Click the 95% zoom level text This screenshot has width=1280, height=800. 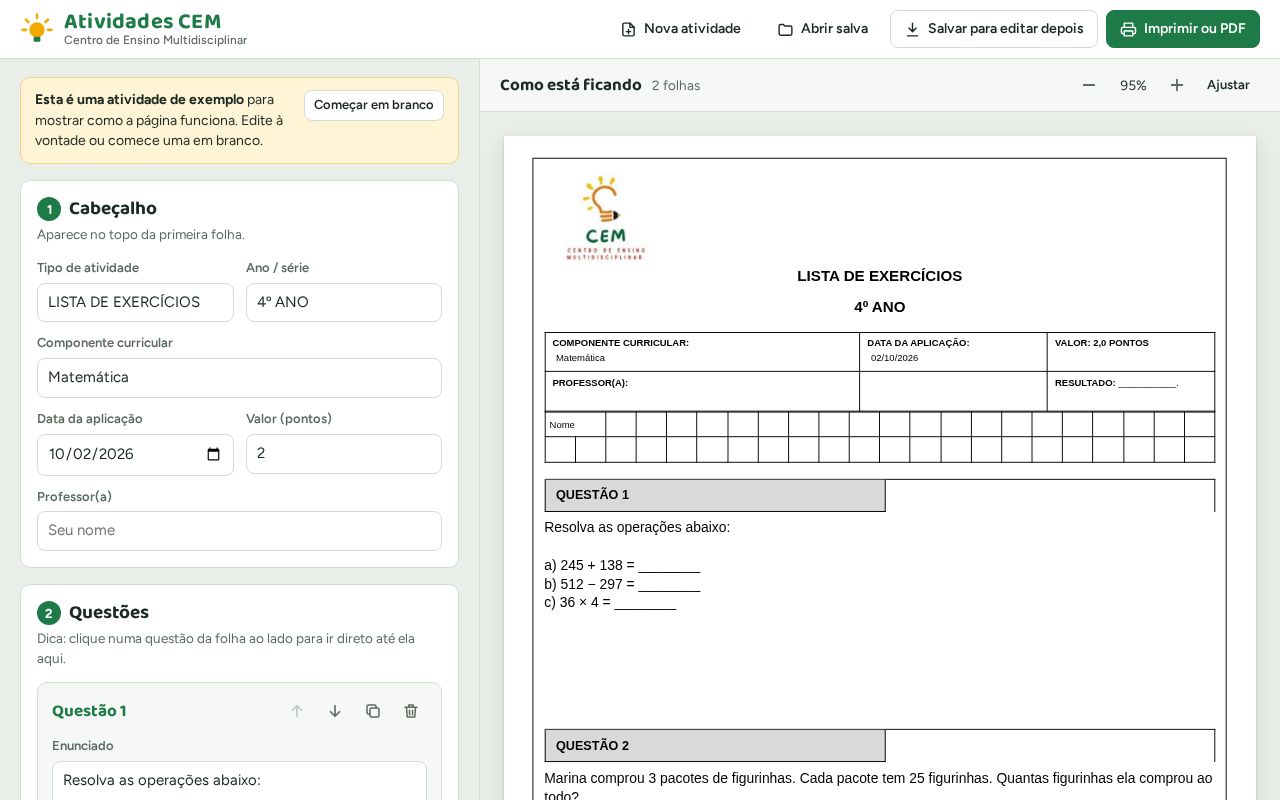1133,86
